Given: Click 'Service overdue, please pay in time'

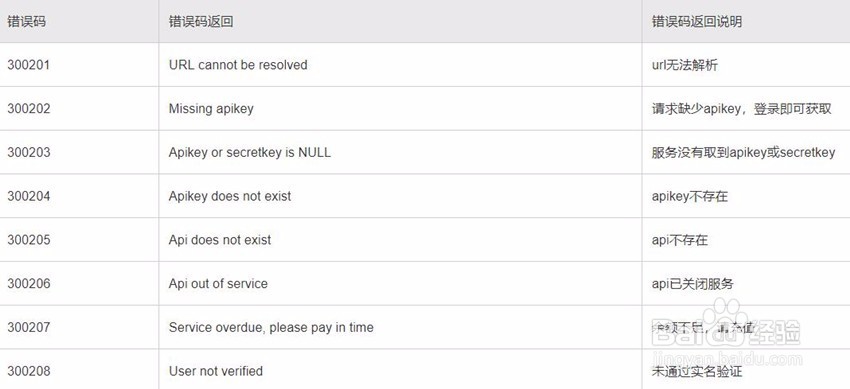Looking at the screenshot, I should point(271,327).
